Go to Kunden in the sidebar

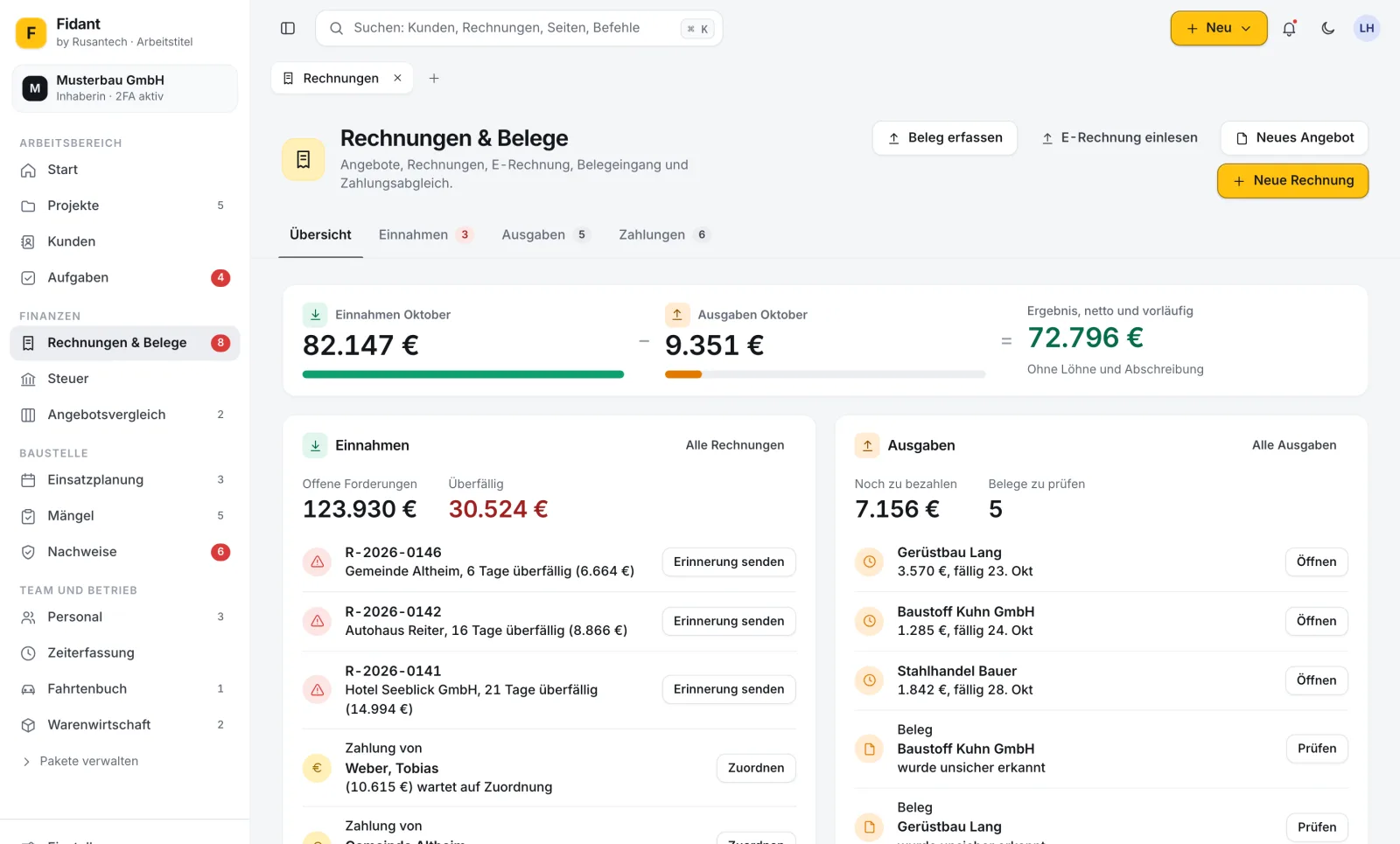click(x=125, y=241)
